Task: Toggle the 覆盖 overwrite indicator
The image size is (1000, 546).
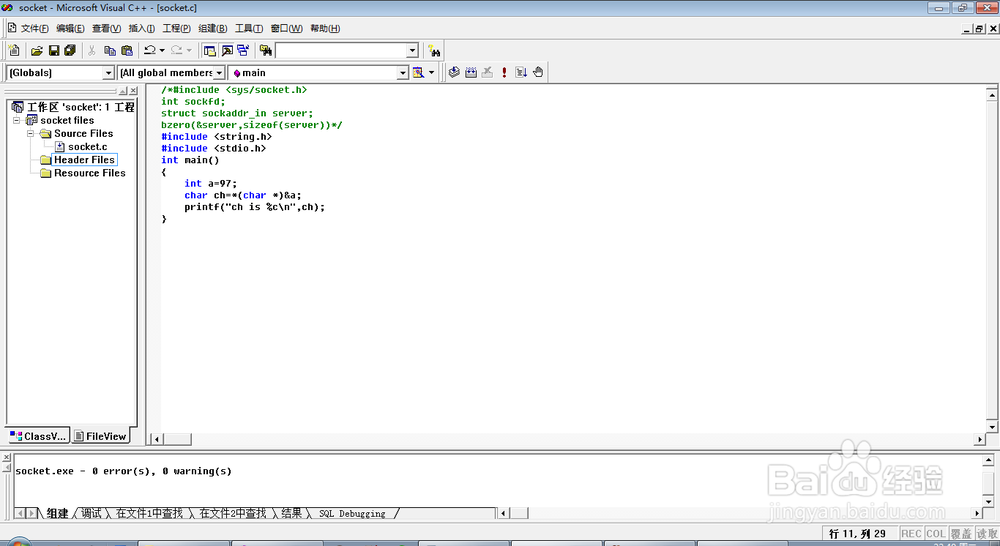Action: (960, 534)
